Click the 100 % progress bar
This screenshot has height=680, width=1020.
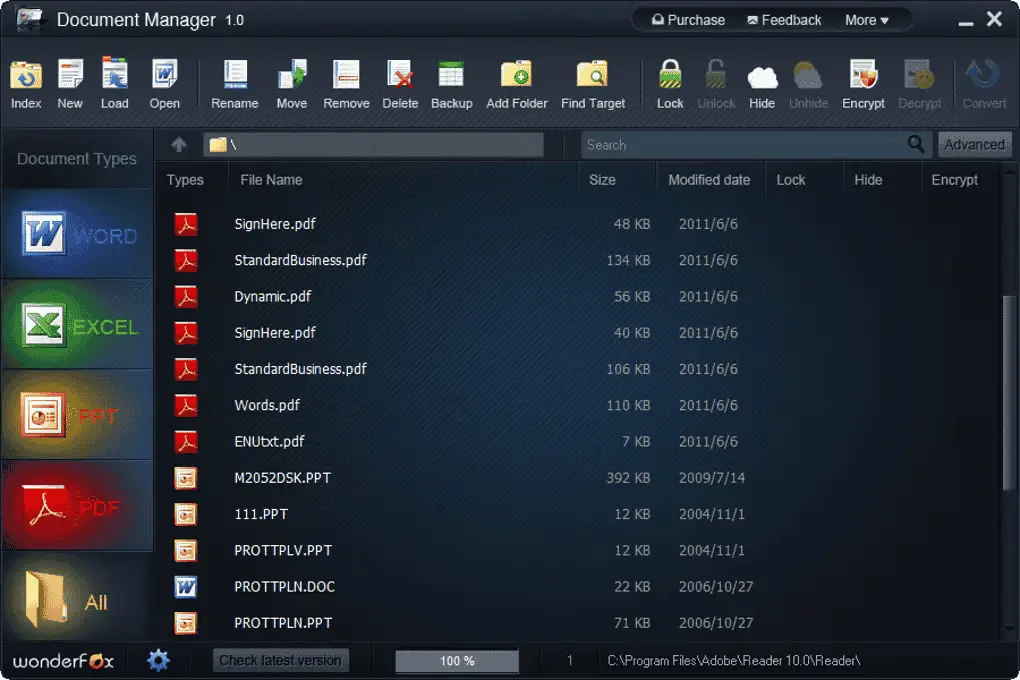[x=457, y=661]
